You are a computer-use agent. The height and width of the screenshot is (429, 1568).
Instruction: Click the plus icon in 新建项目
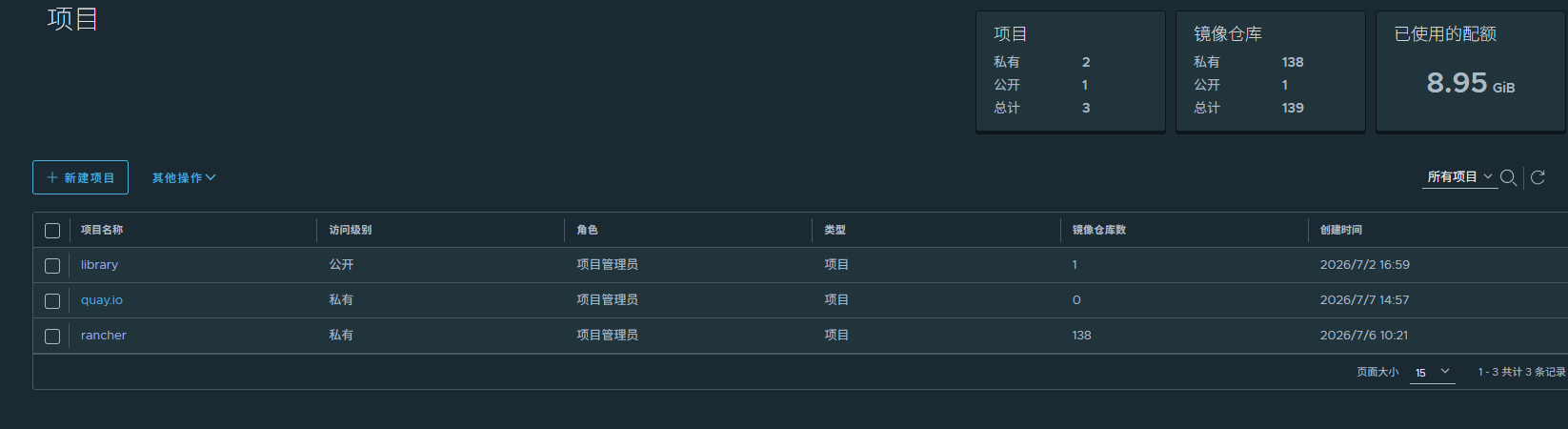point(52,177)
